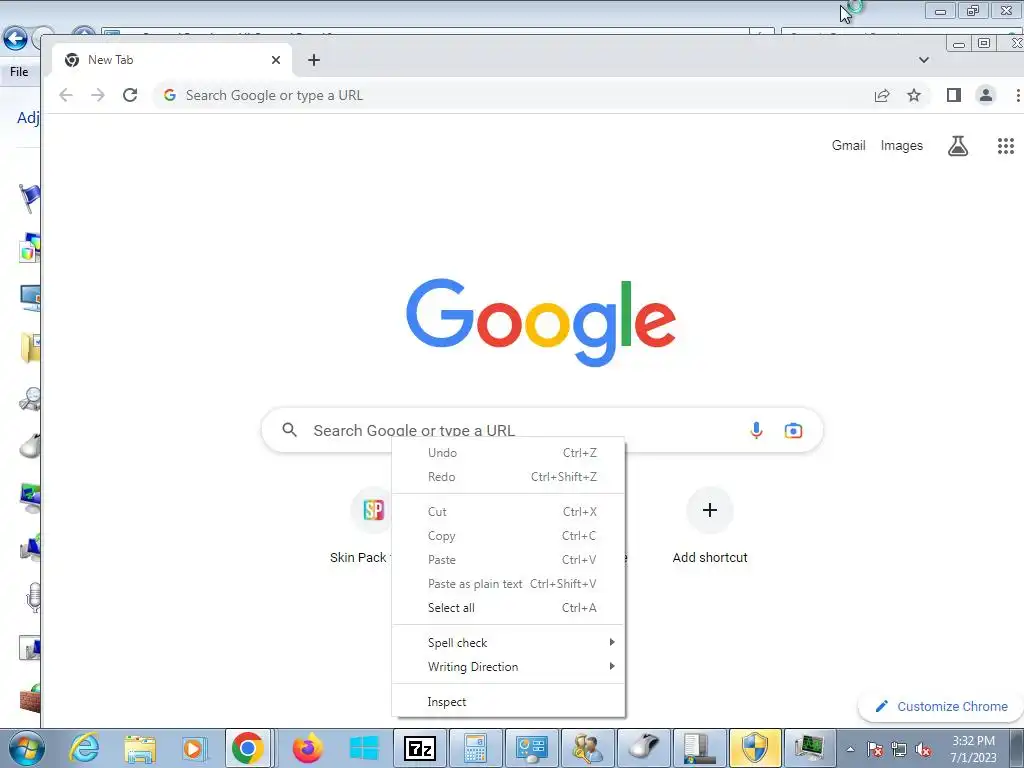Open Chrome's side panel icon
1024x768 pixels.
coord(953,95)
